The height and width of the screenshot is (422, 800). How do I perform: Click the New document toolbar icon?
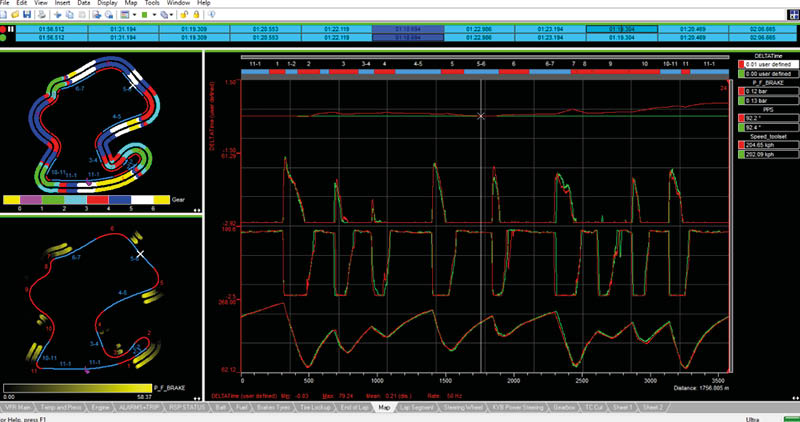(x=5, y=14)
